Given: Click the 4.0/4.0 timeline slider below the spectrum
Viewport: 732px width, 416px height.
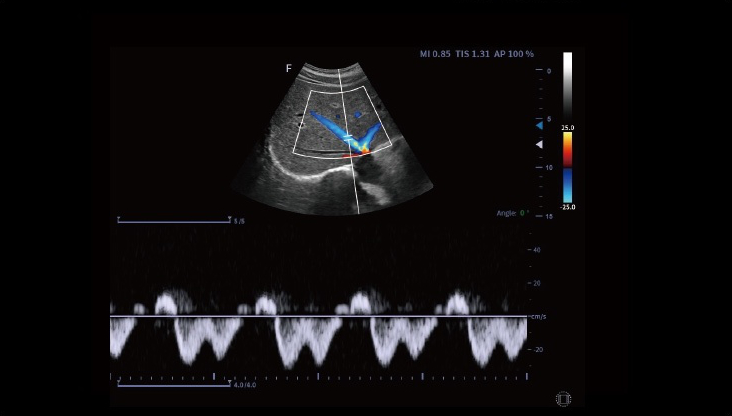Looking at the screenshot, I should (x=175, y=383).
